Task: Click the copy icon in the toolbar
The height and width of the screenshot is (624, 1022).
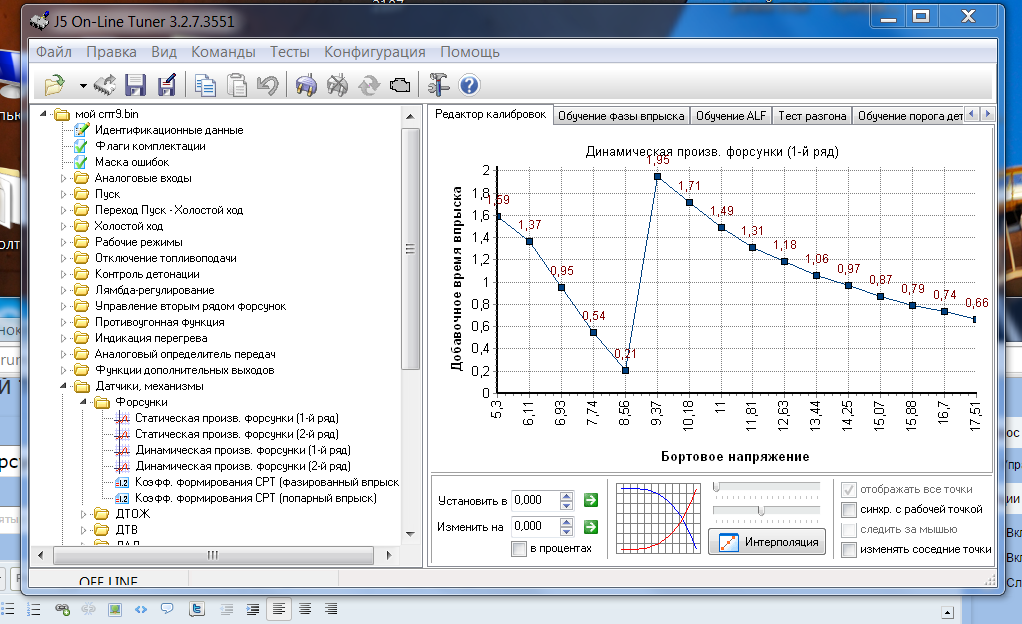Action: click(x=205, y=85)
